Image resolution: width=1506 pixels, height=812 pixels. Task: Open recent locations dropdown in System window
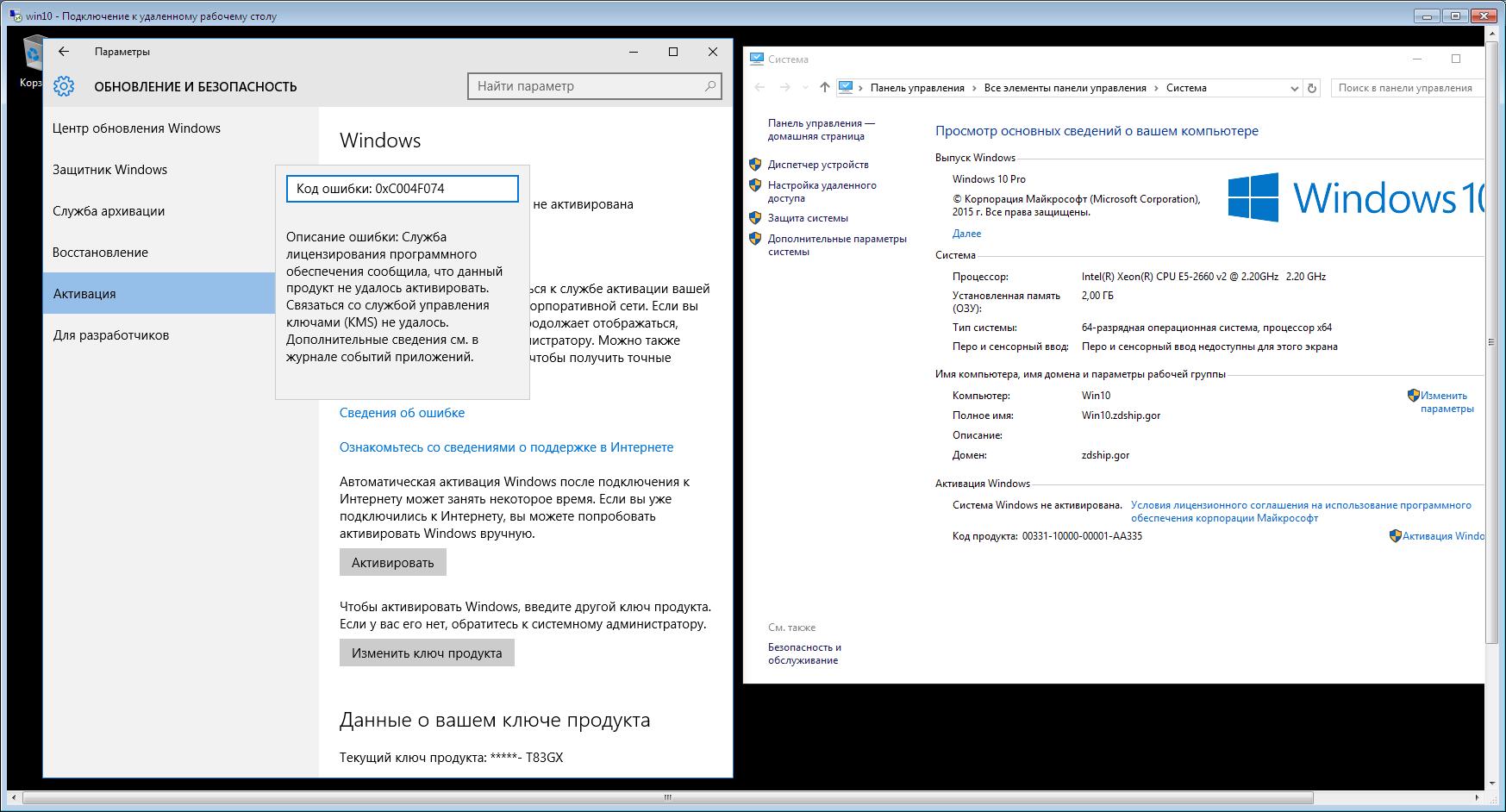click(x=805, y=88)
